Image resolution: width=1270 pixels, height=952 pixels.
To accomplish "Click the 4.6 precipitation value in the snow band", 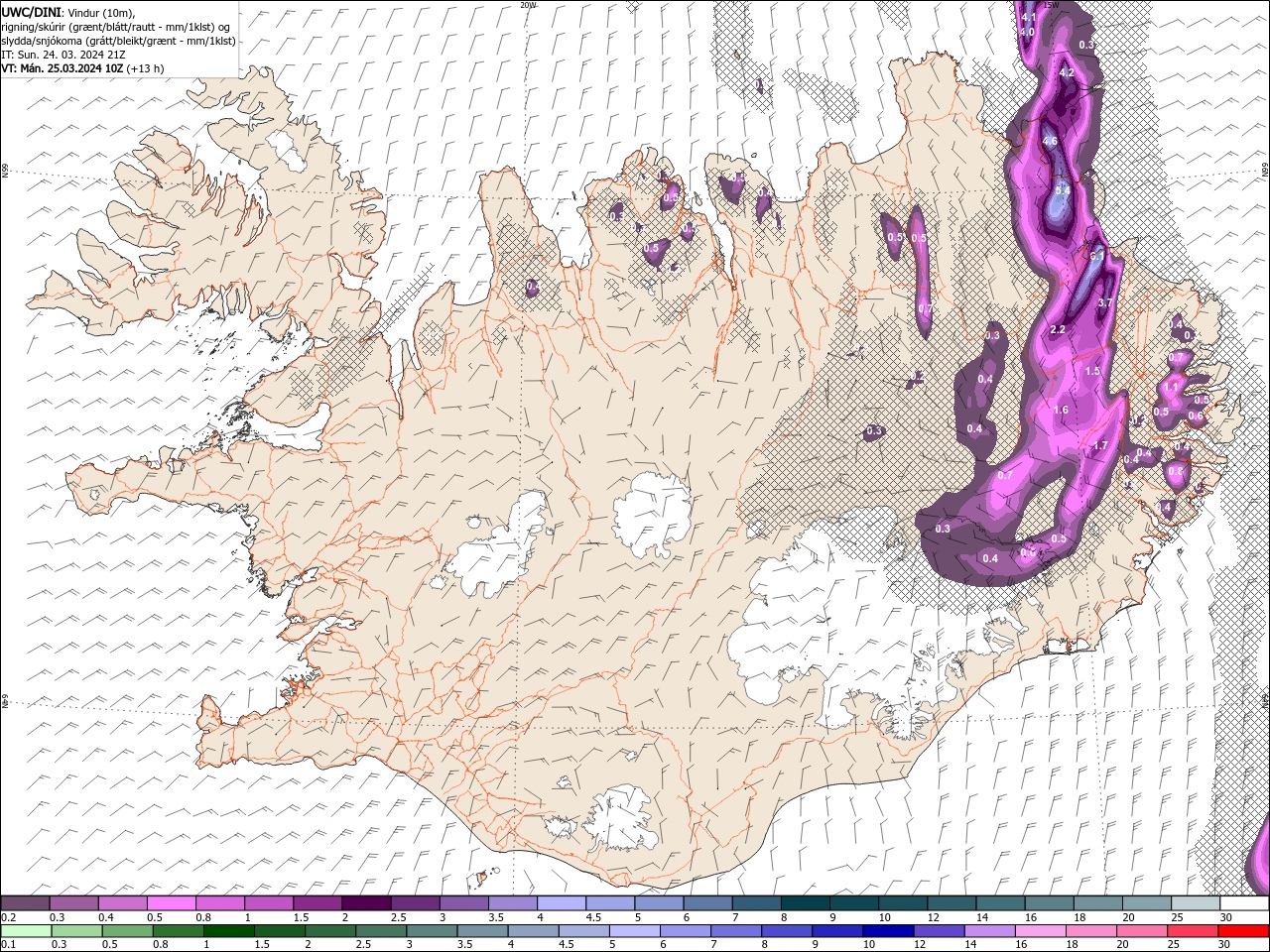I will [x=1051, y=141].
